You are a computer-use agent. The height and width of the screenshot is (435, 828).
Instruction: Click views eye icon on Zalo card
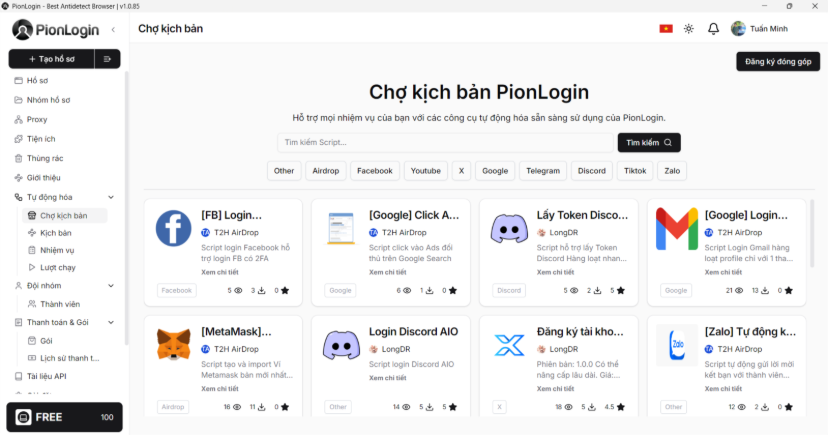tap(741, 407)
